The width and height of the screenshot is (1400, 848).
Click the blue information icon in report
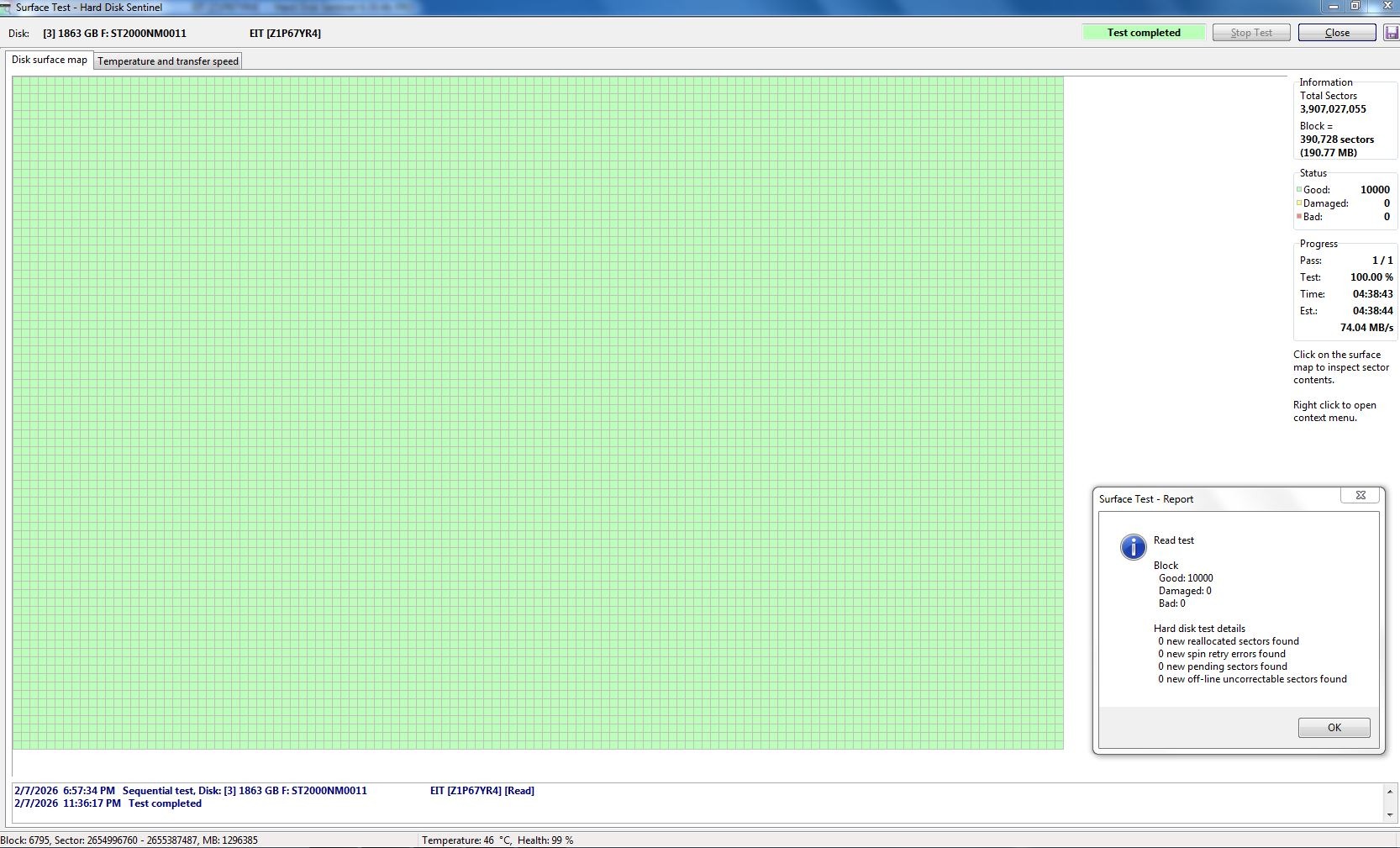(x=1133, y=547)
